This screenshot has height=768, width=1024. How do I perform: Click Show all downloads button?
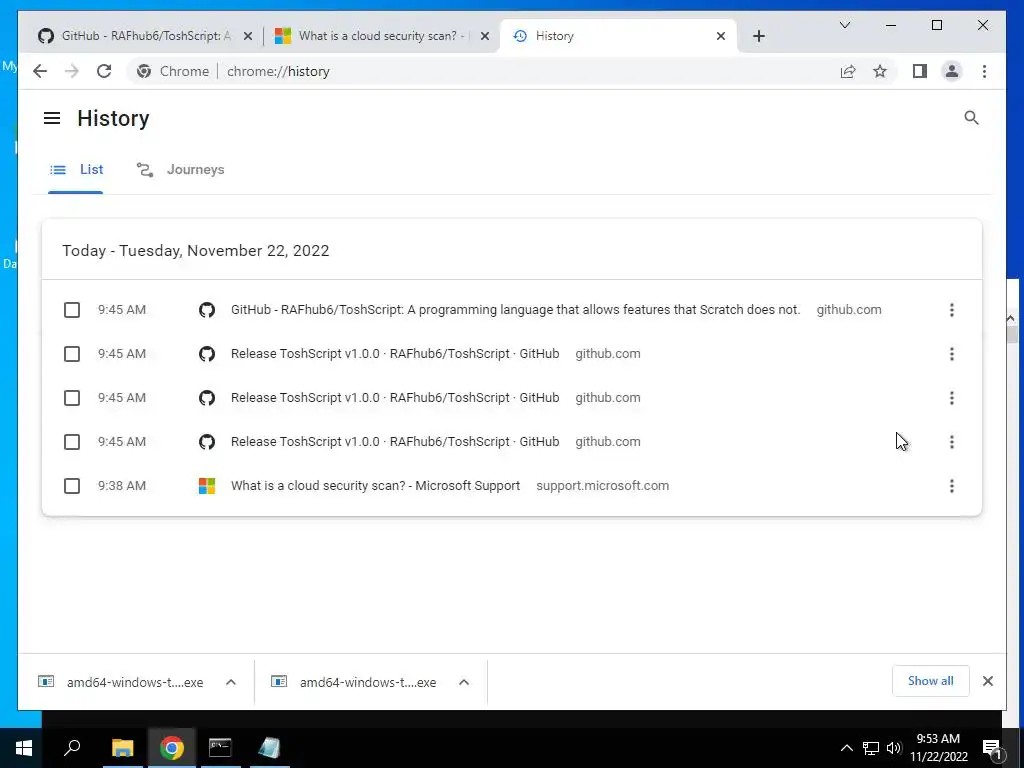(x=931, y=681)
